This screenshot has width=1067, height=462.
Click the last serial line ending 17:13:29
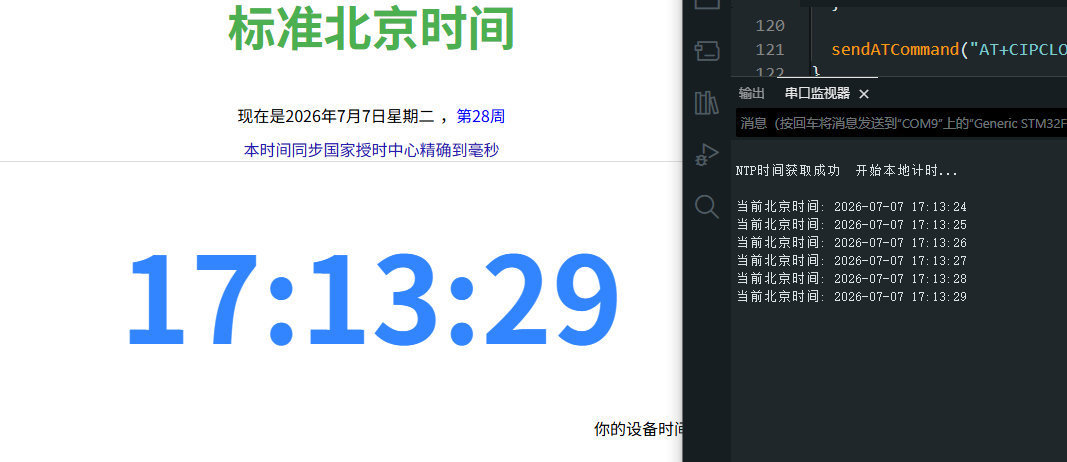click(852, 297)
